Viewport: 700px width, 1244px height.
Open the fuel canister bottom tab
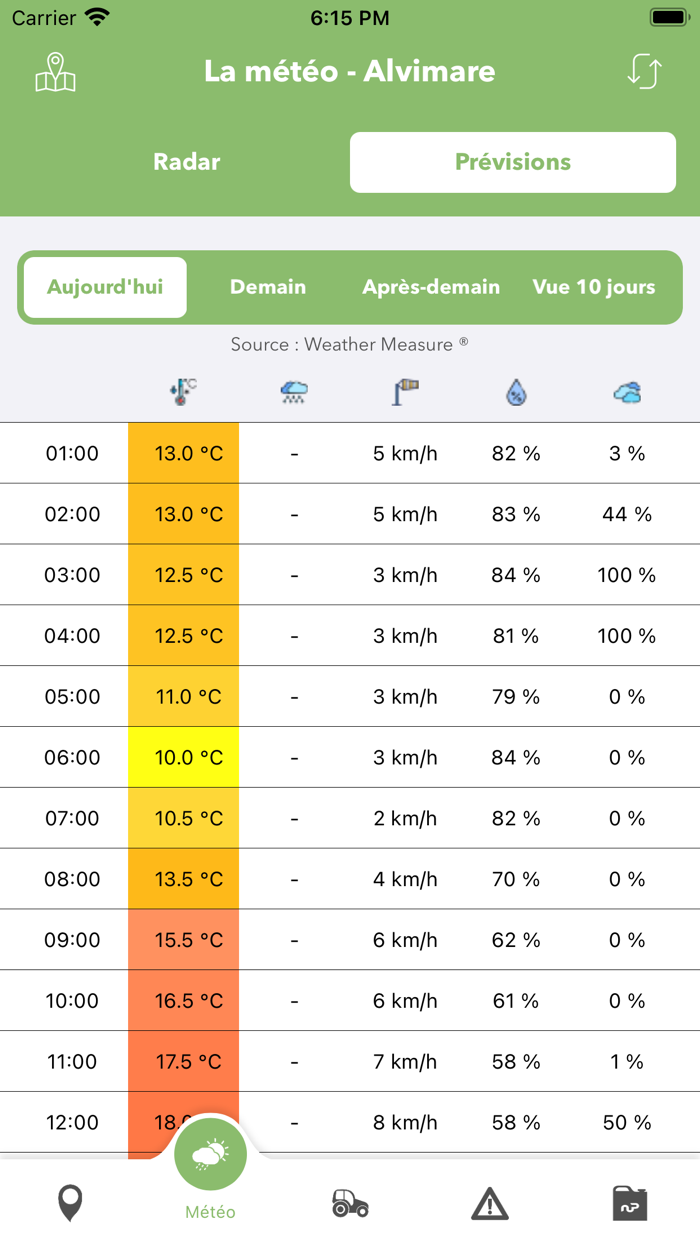[x=630, y=1203]
